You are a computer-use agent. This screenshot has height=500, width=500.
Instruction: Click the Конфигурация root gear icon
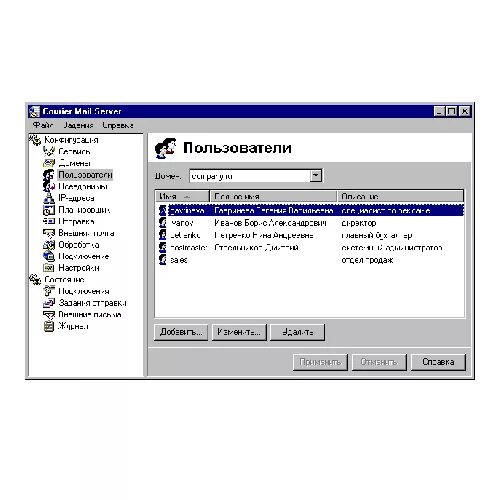(35, 140)
